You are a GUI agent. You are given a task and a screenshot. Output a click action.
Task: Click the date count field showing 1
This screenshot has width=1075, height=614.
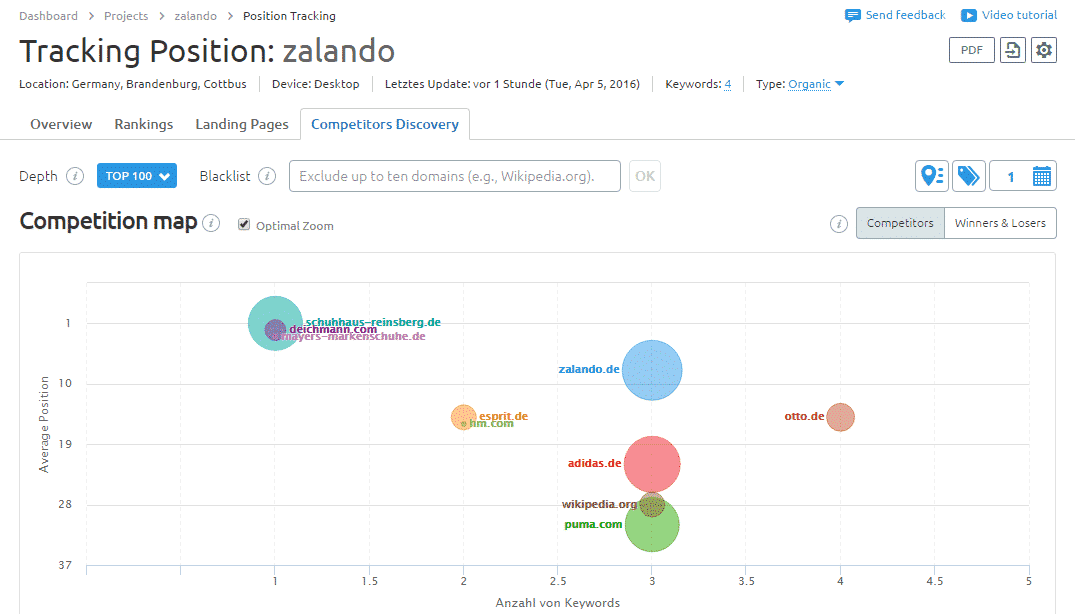(x=1011, y=177)
